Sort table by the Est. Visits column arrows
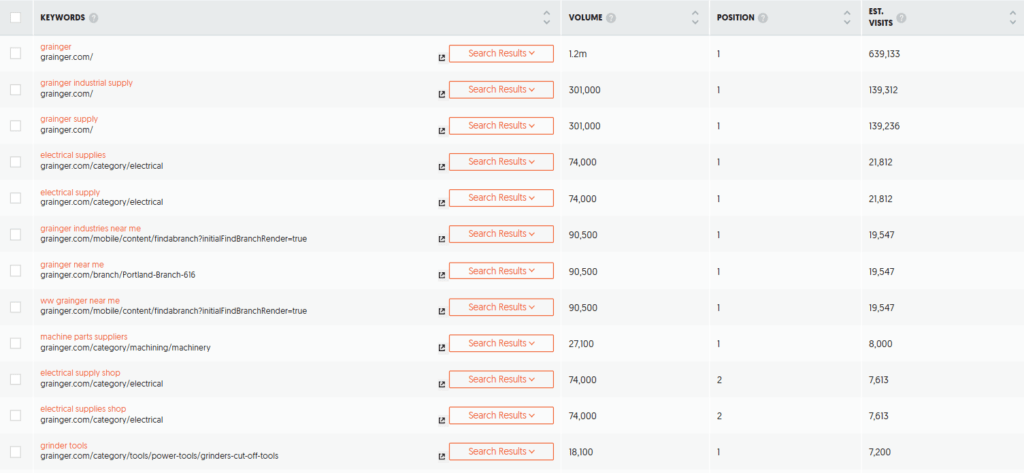 (1013, 18)
